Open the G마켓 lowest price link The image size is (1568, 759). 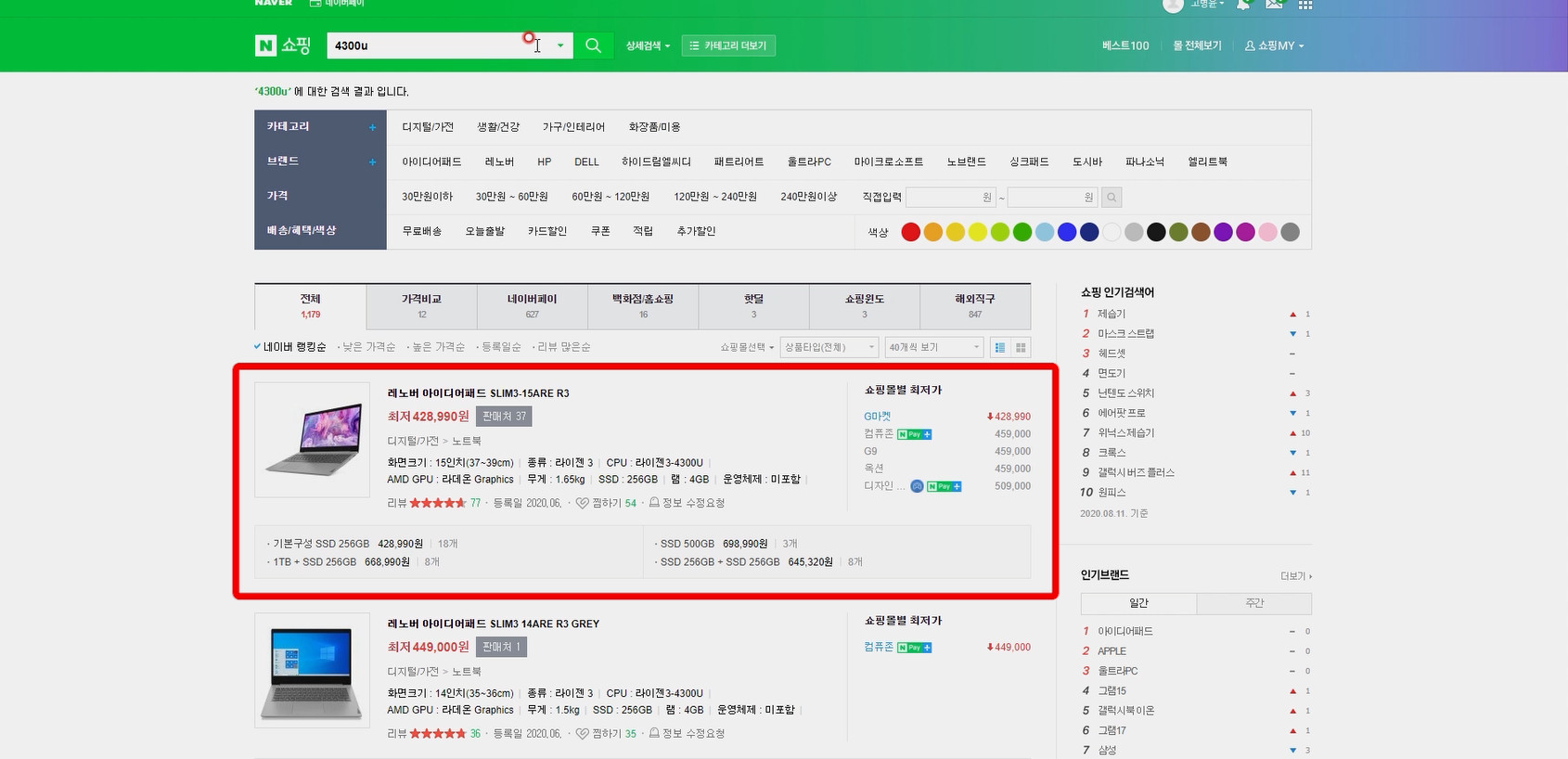pos(877,417)
